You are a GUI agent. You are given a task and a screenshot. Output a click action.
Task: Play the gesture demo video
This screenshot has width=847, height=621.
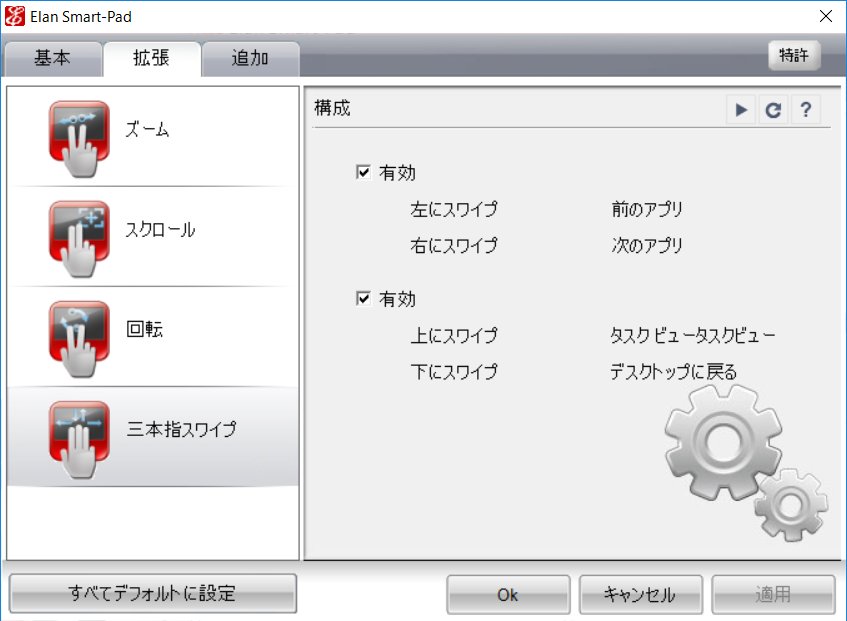pyautogui.click(x=741, y=110)
